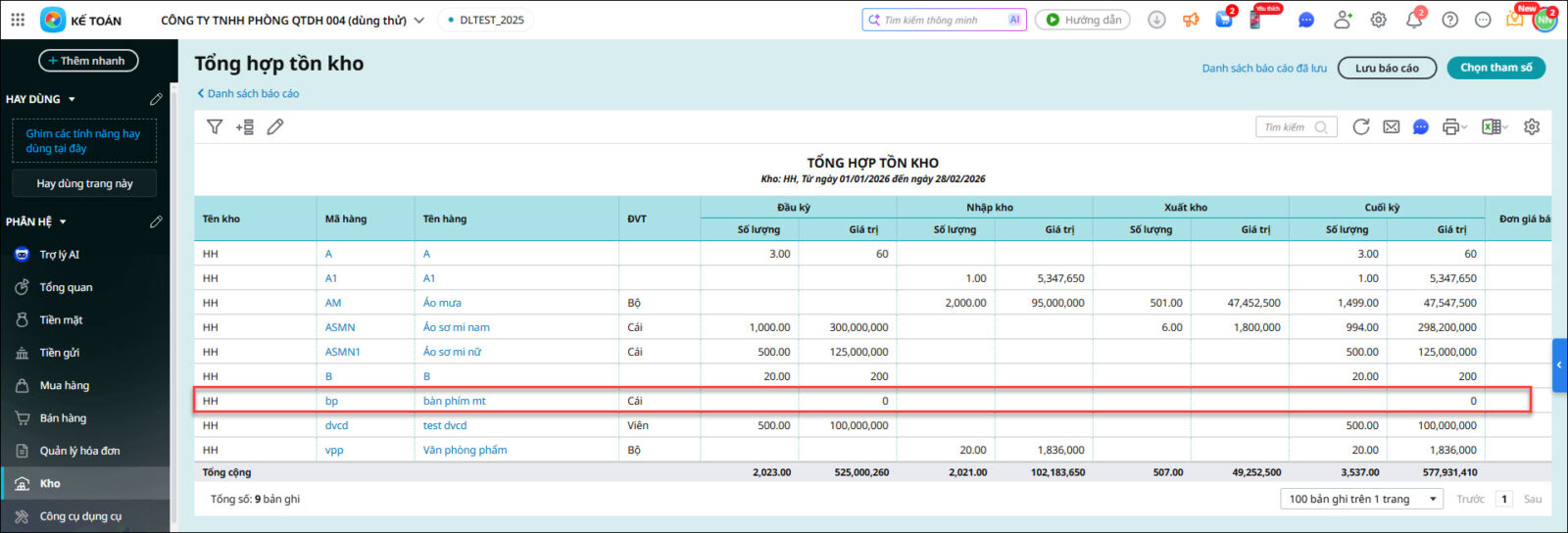Open report settings gear icon

click(x=1532, y=126)
